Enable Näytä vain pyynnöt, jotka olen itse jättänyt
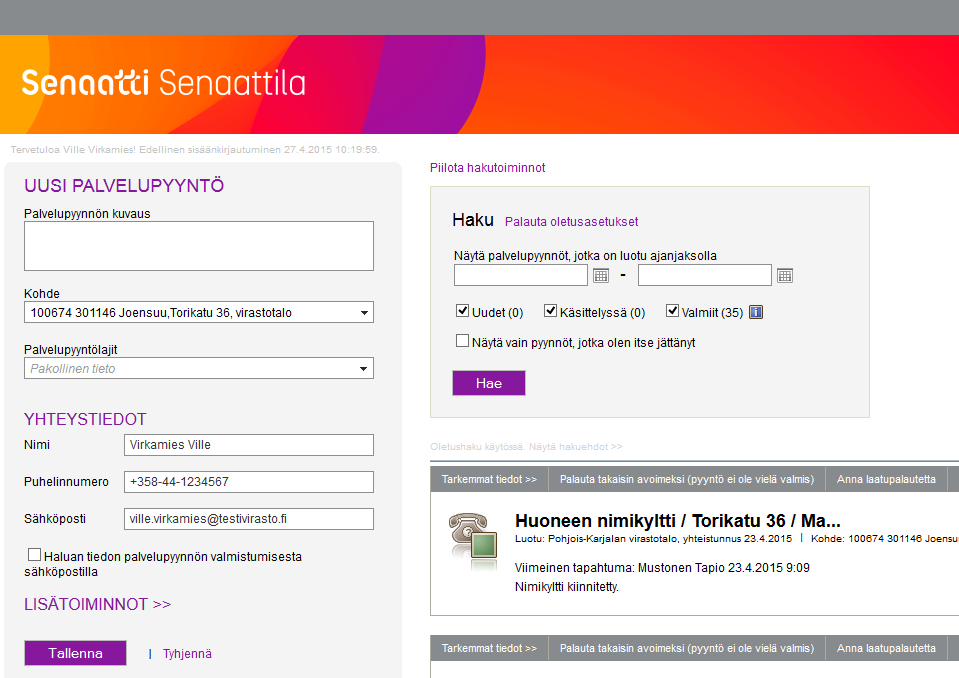This screenshot has width=959, height=678. [x=462, y=341]
